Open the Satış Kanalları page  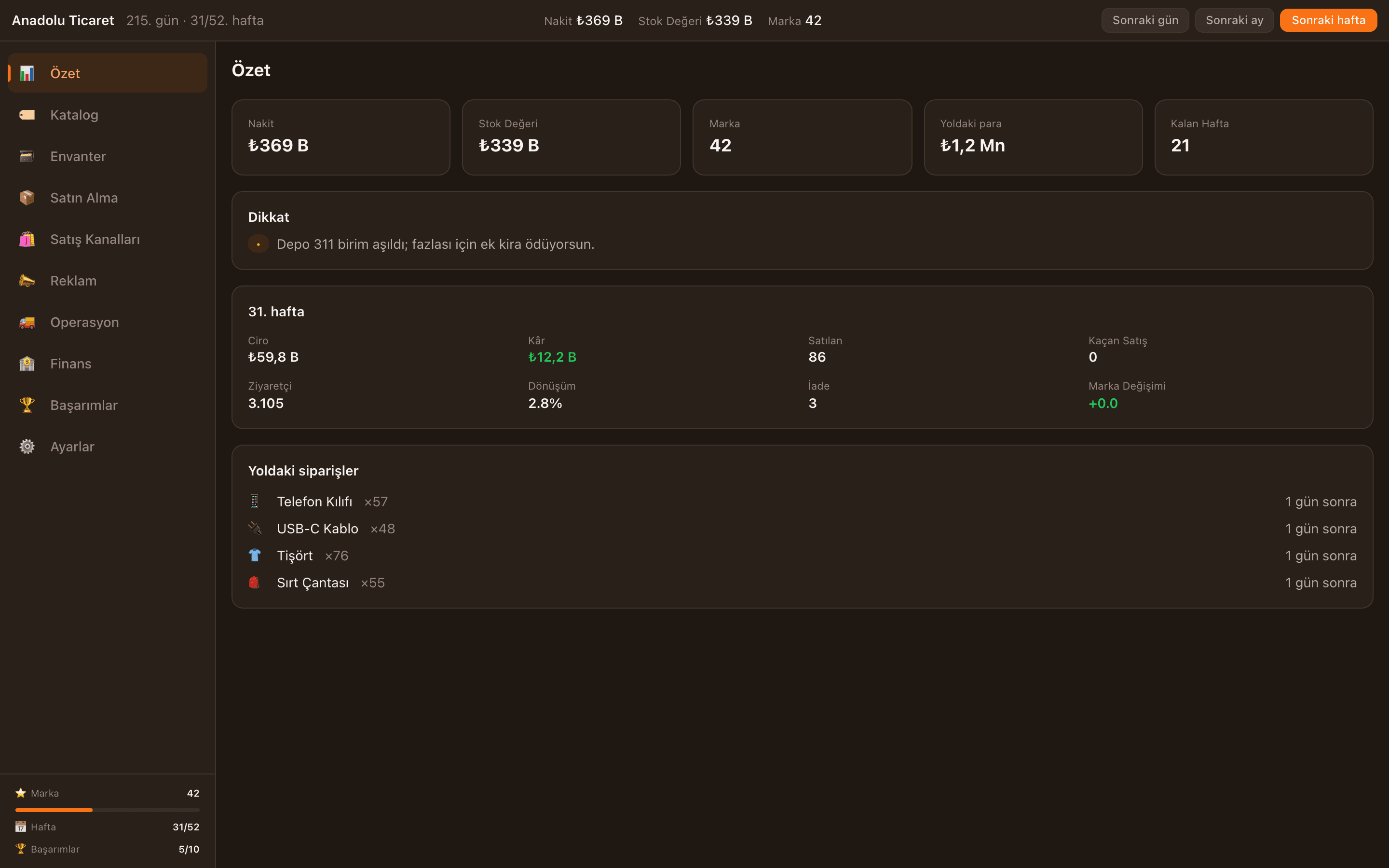[x=108, y=239]
